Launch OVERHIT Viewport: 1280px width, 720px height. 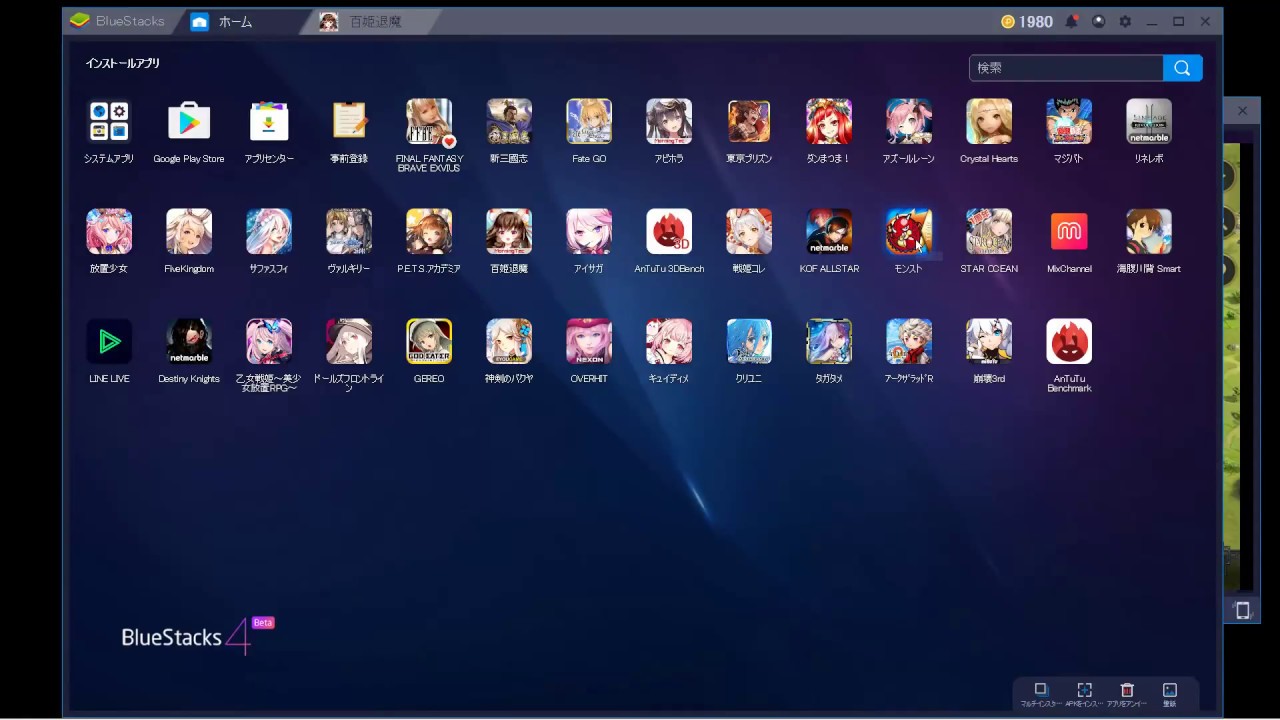coord(589,341)
